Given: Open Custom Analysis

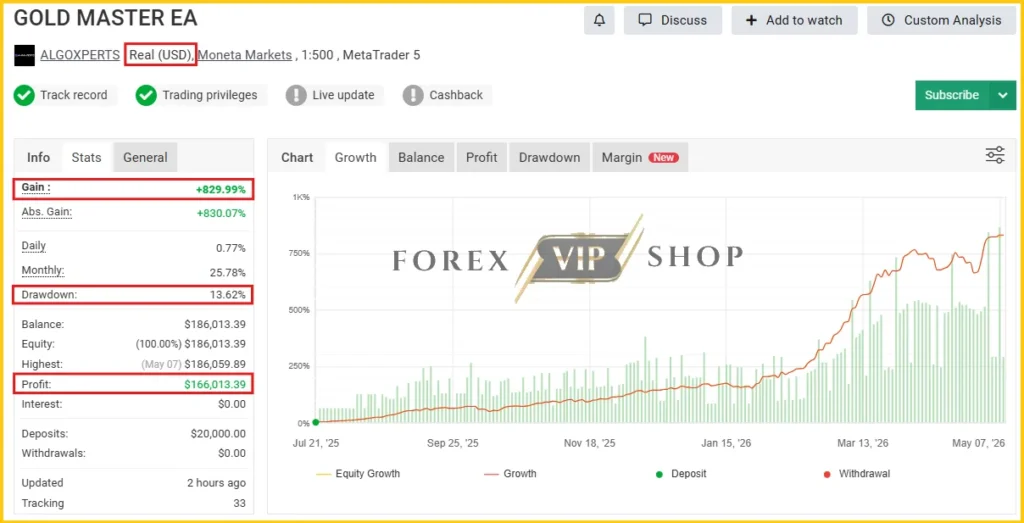Looking at the screenshot, I should coord(942,20).
